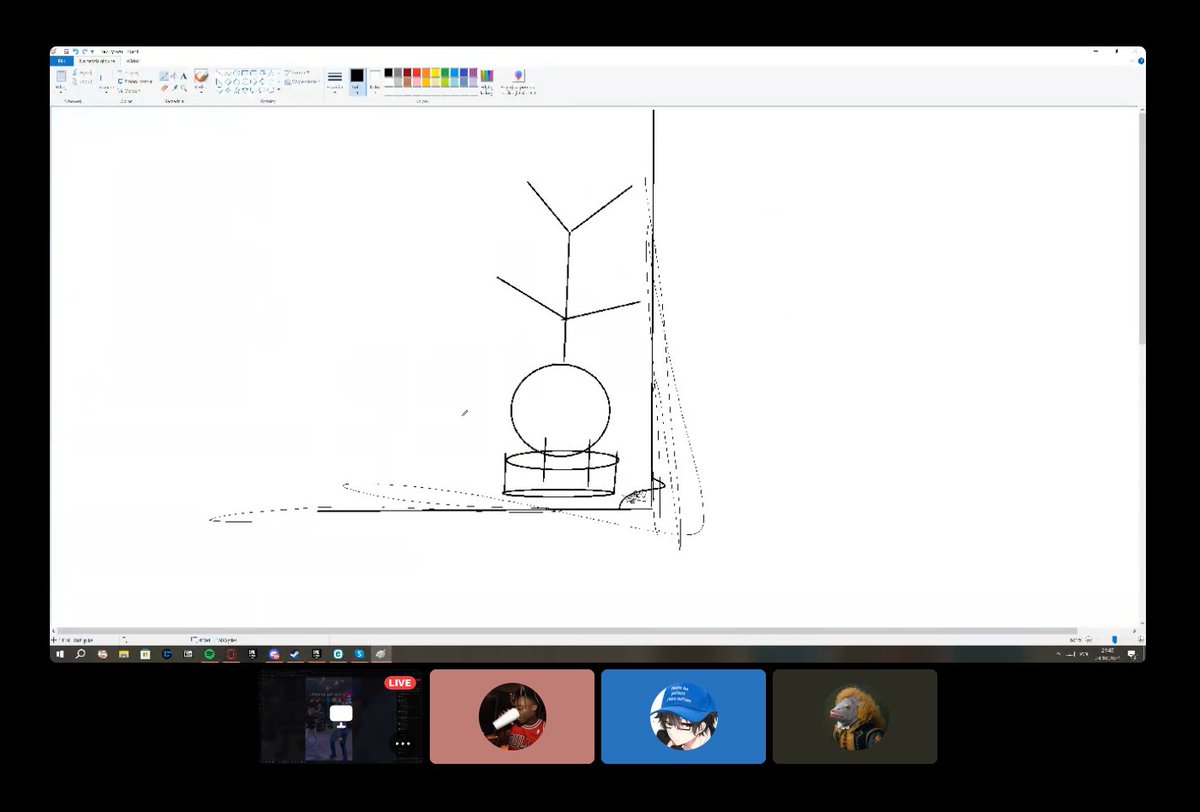The image size is (1200, 812).
Task: Open the LIVE stream thumbnail below the desktop
Action: click(x=340, y=716)
